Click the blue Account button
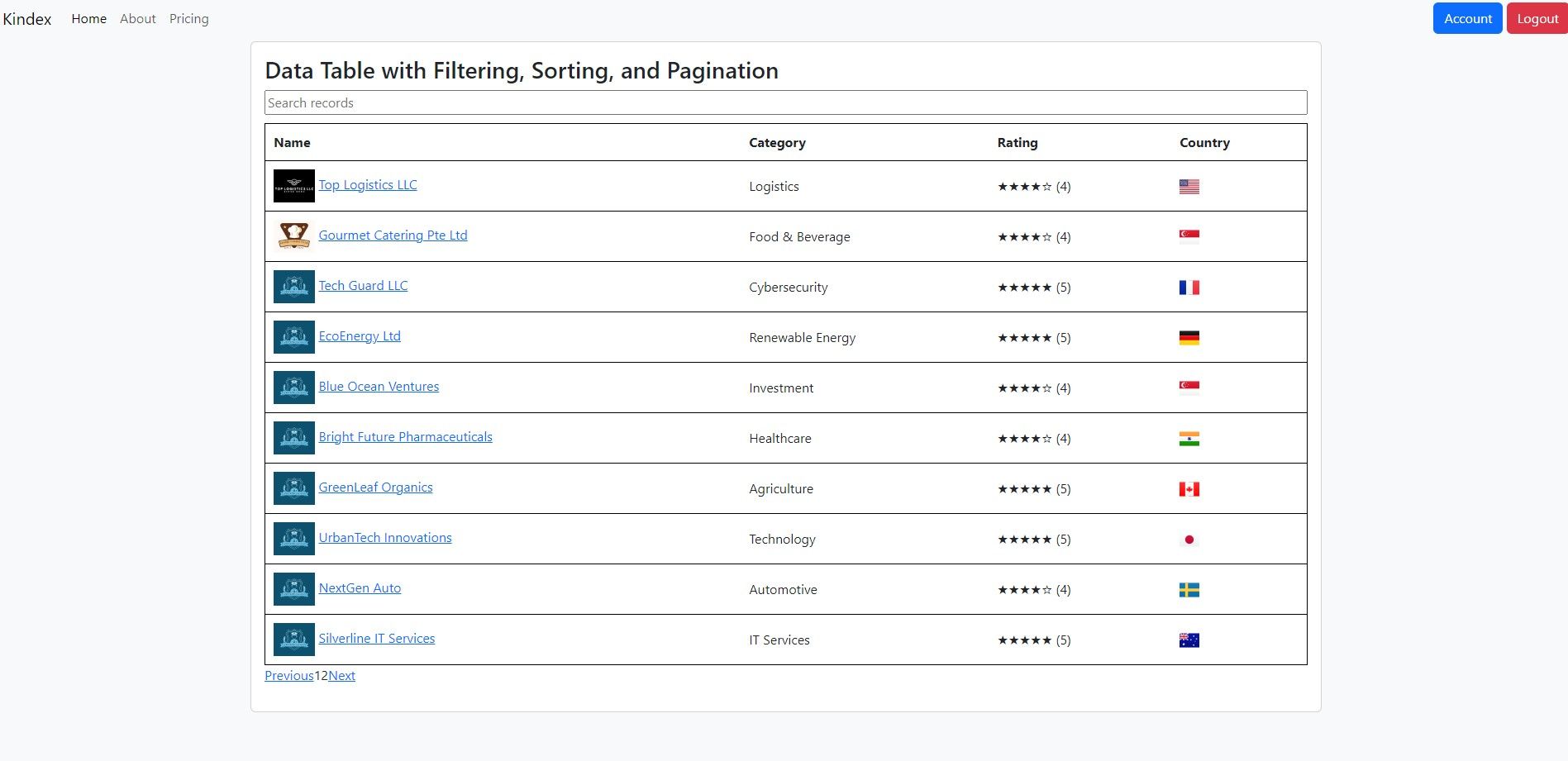Screen dimensions: 1568x761 point(1468,18)
